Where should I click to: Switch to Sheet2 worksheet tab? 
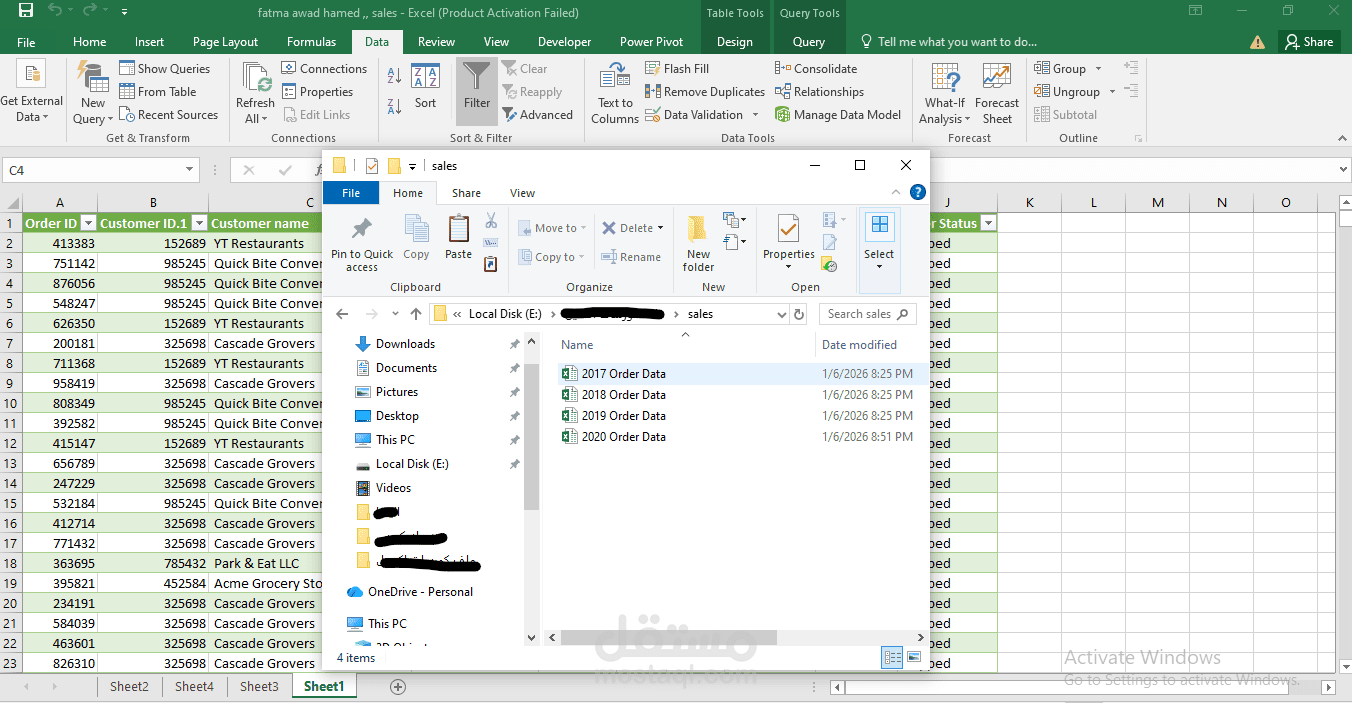pos(129,686)
